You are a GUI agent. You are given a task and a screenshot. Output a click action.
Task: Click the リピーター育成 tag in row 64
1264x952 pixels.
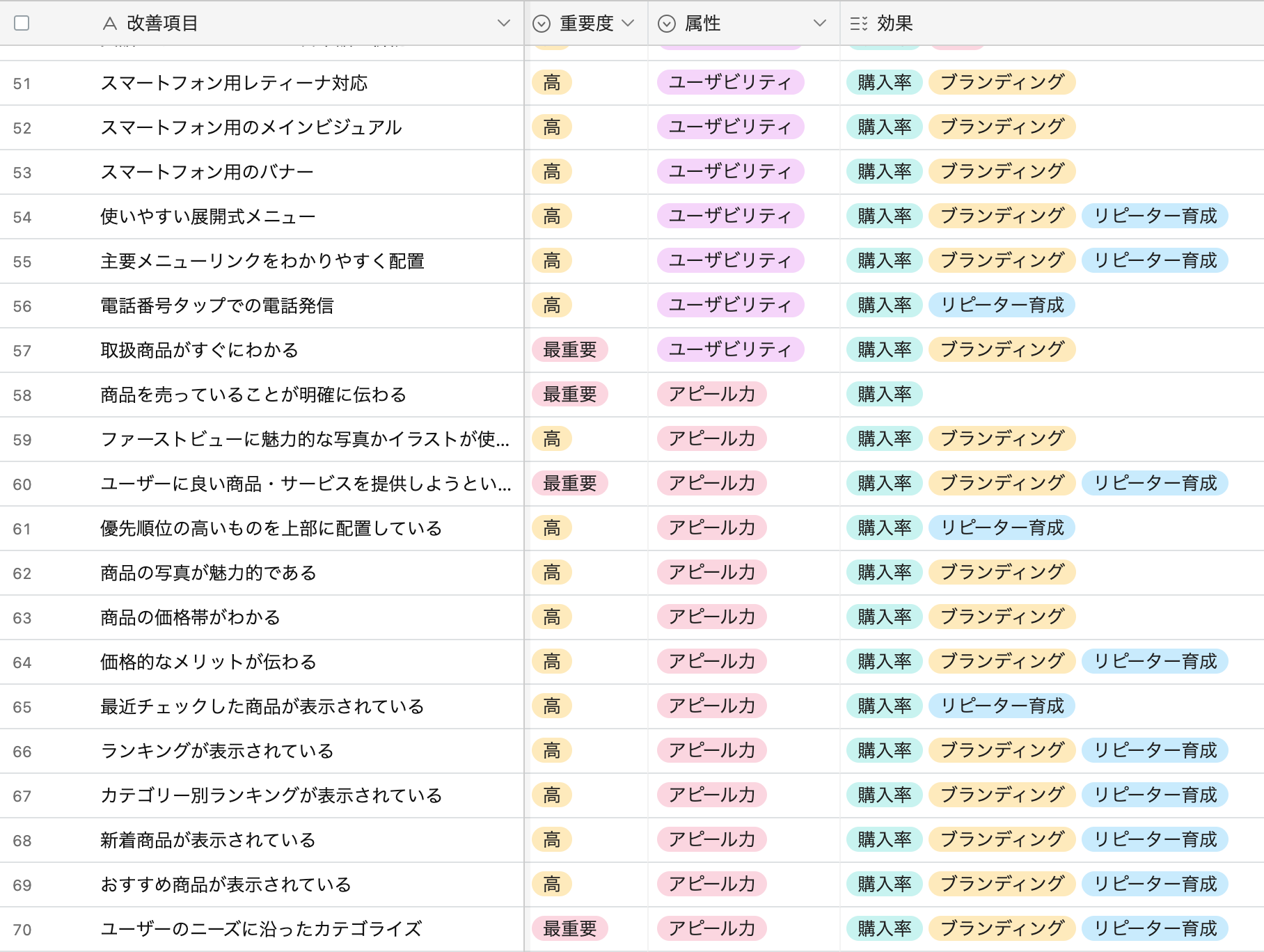tap(1155, 661)
